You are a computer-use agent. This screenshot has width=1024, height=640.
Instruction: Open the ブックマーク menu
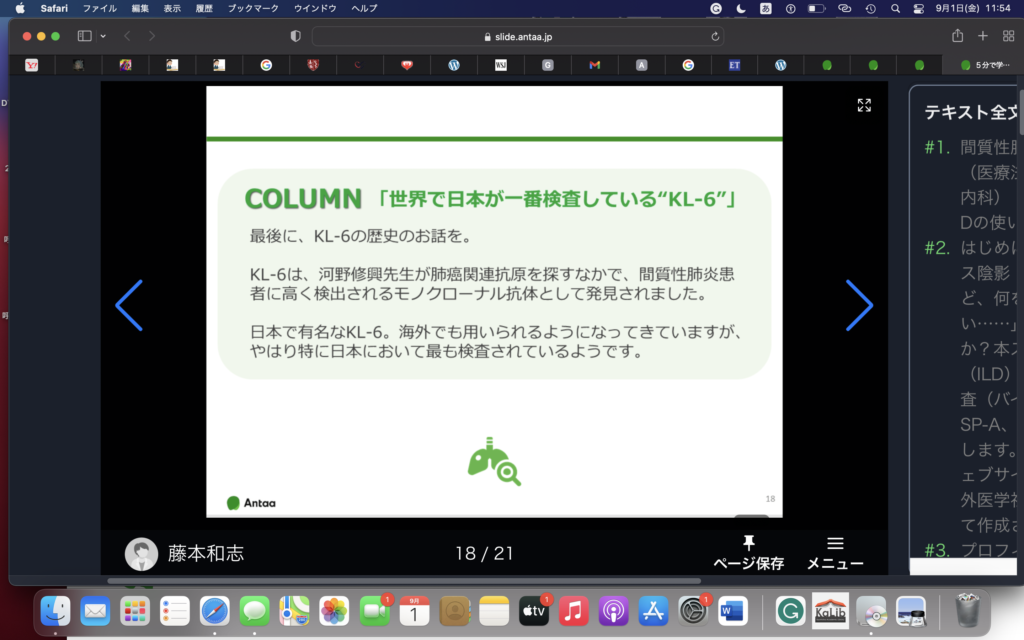(x=253, y=8)
